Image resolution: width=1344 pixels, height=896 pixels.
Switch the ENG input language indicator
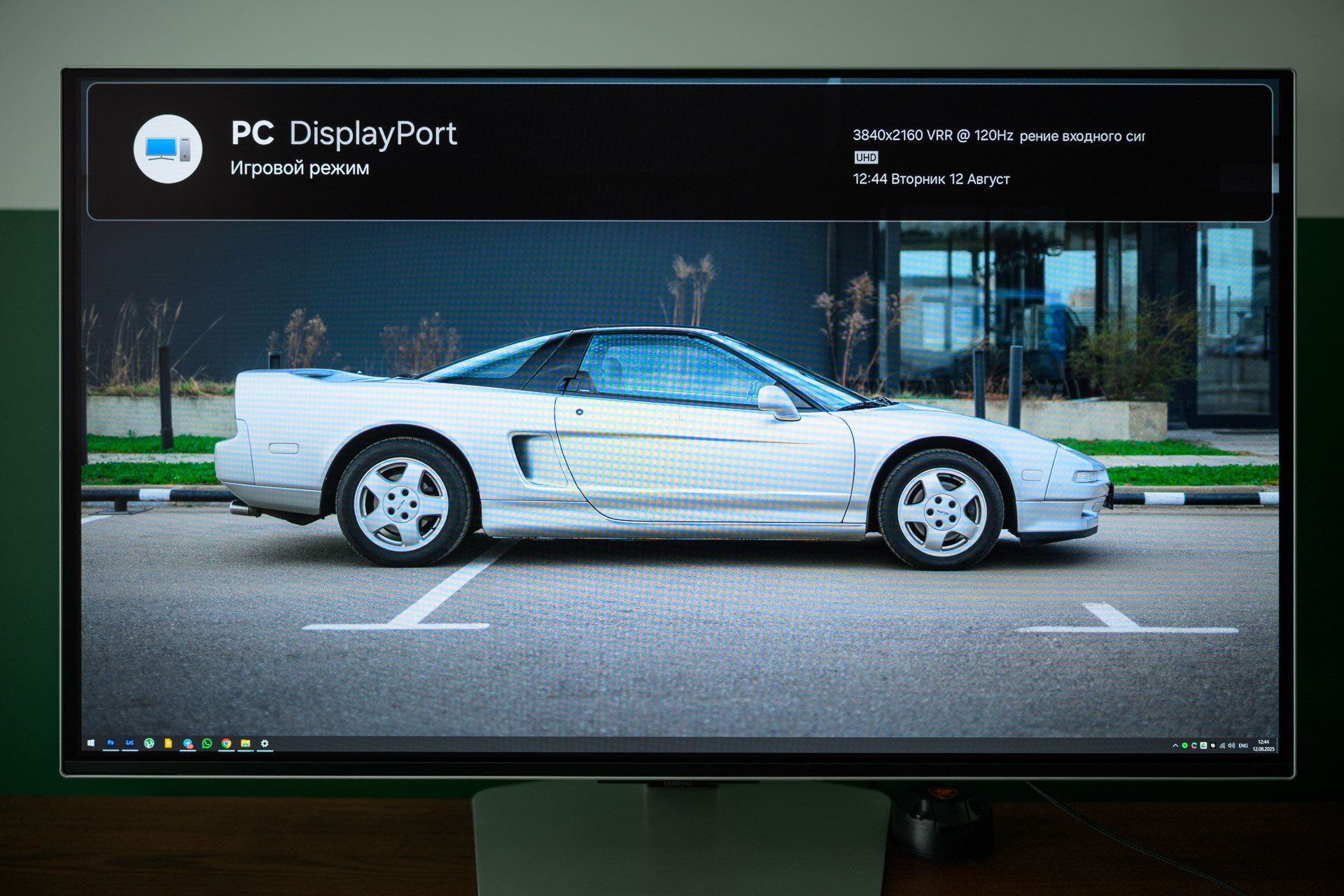click(x=1243, y=745)
